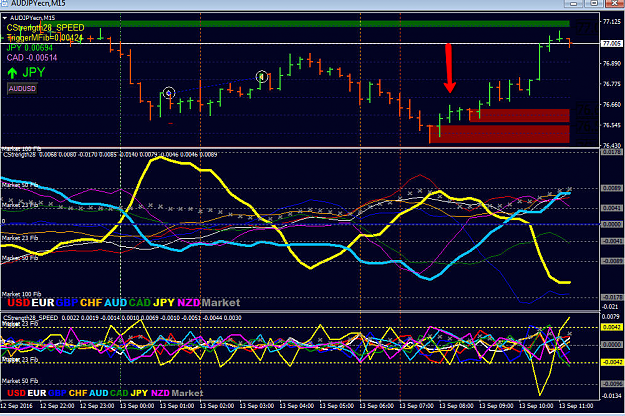The image size is (625, 416).
Task: Click GBP in the SPEED panel legend
Action: pos(57,393)
